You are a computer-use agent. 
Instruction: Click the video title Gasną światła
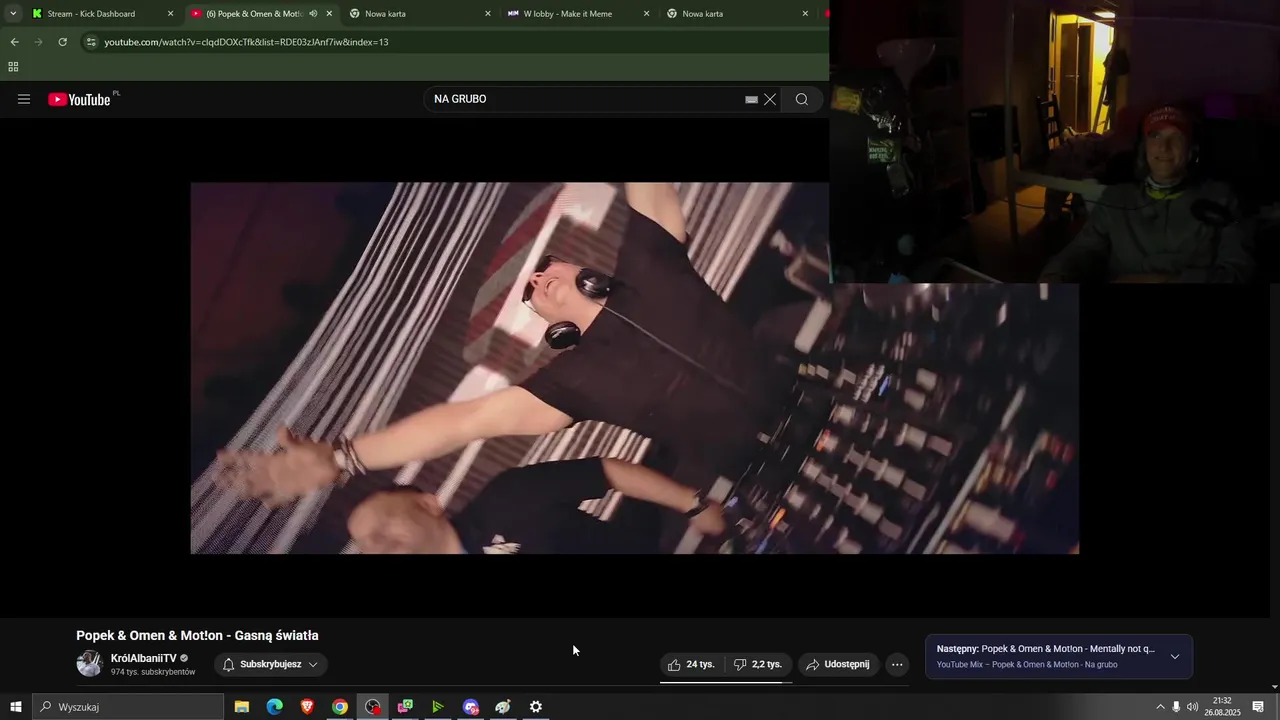[197, 636]
